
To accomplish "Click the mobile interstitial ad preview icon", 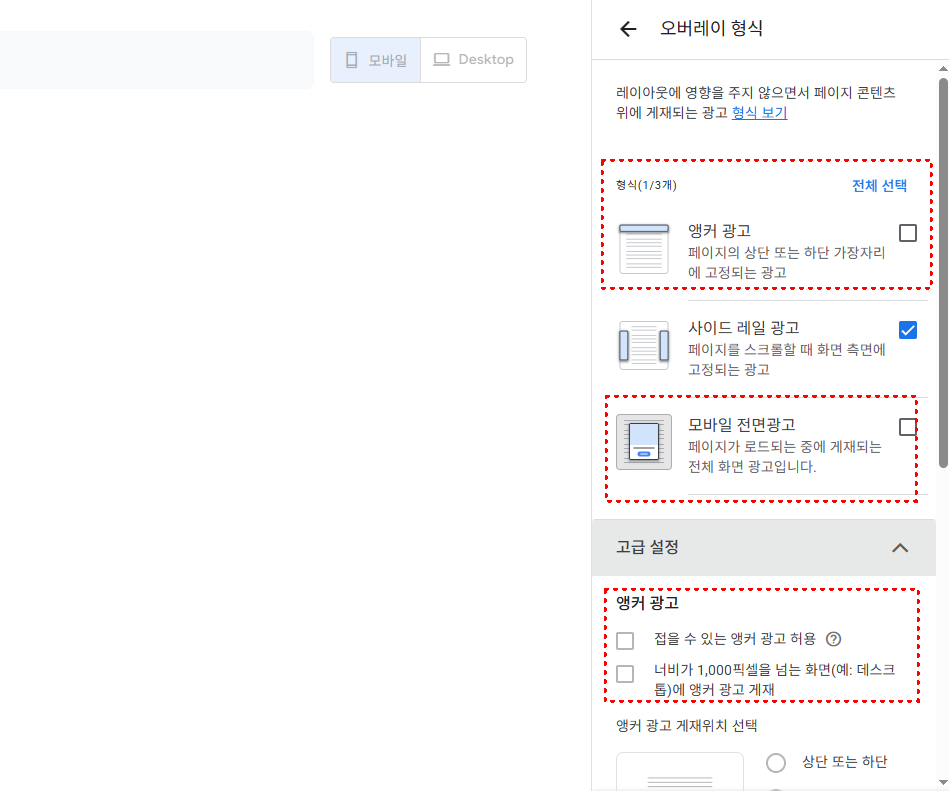I will 644,440.
